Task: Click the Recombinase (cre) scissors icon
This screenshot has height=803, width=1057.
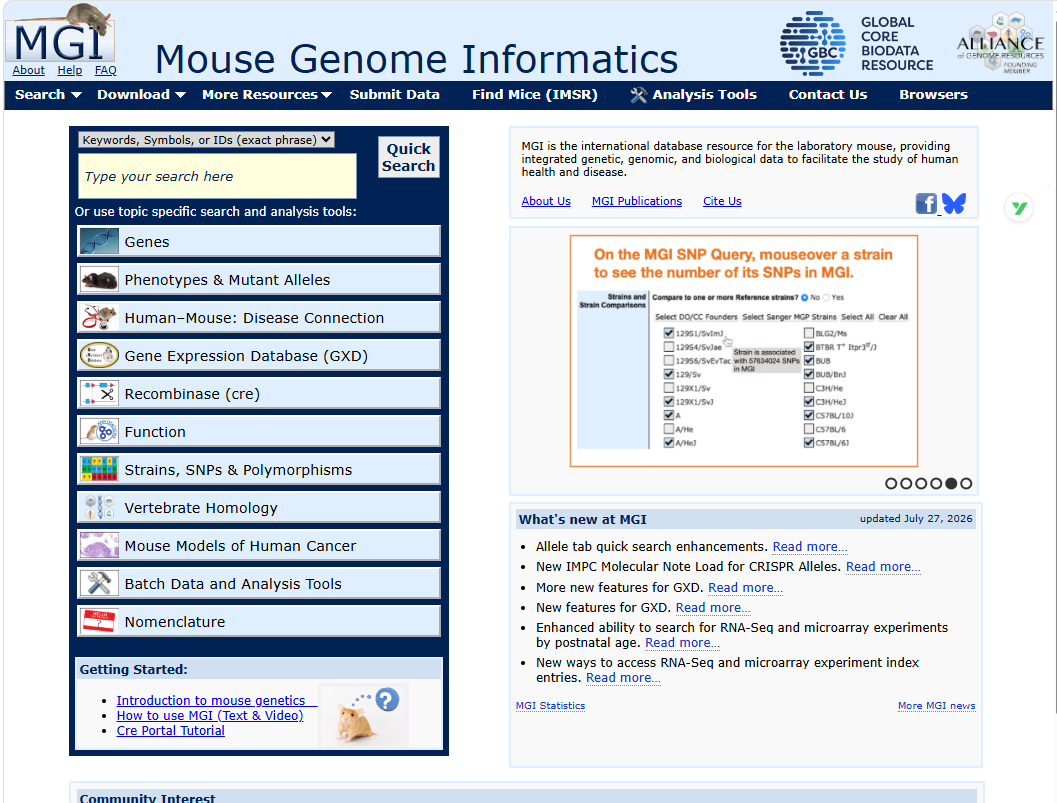Action: [x=99, y=394]
